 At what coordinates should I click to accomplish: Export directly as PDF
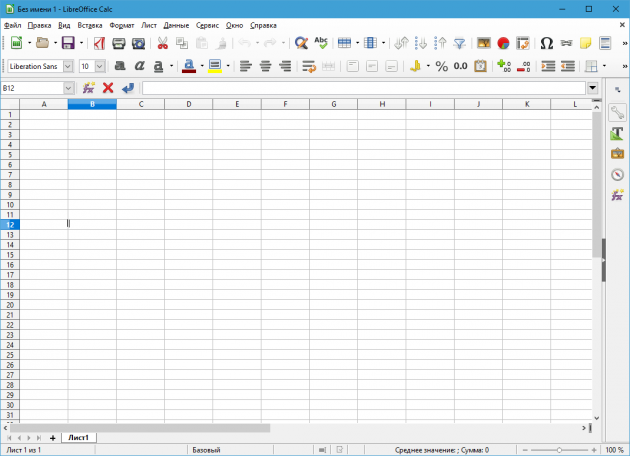pyautogui.click(x=99, y=43)
